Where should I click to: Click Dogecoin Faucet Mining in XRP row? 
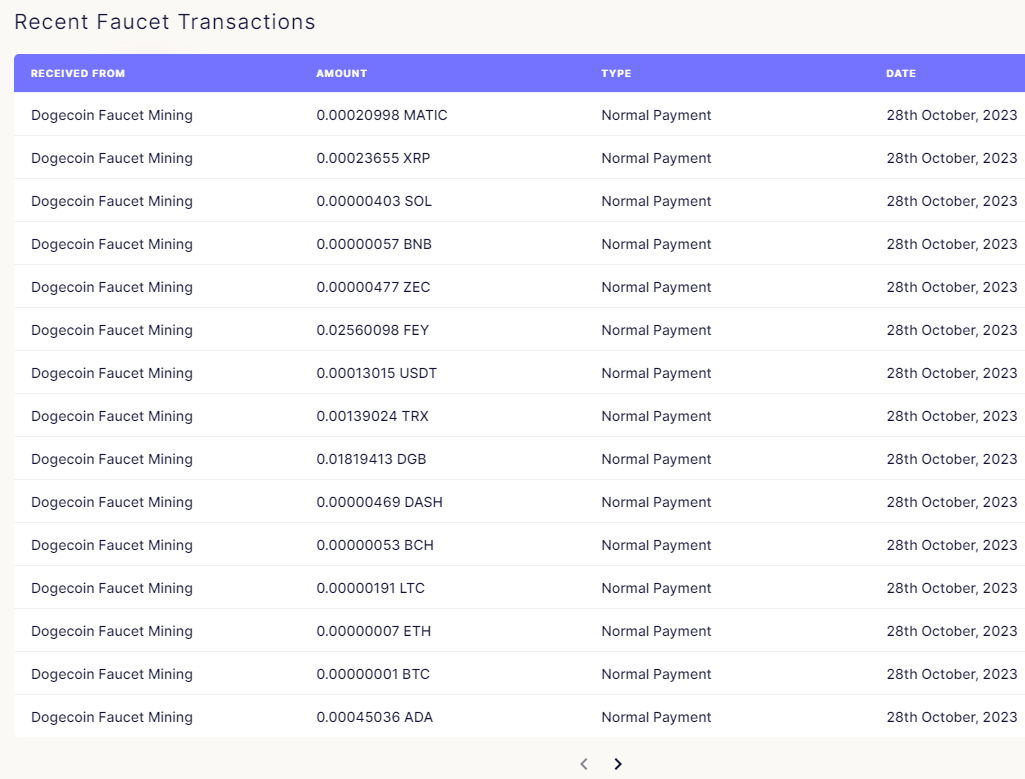pyautogui.click(x=112, y=158)
